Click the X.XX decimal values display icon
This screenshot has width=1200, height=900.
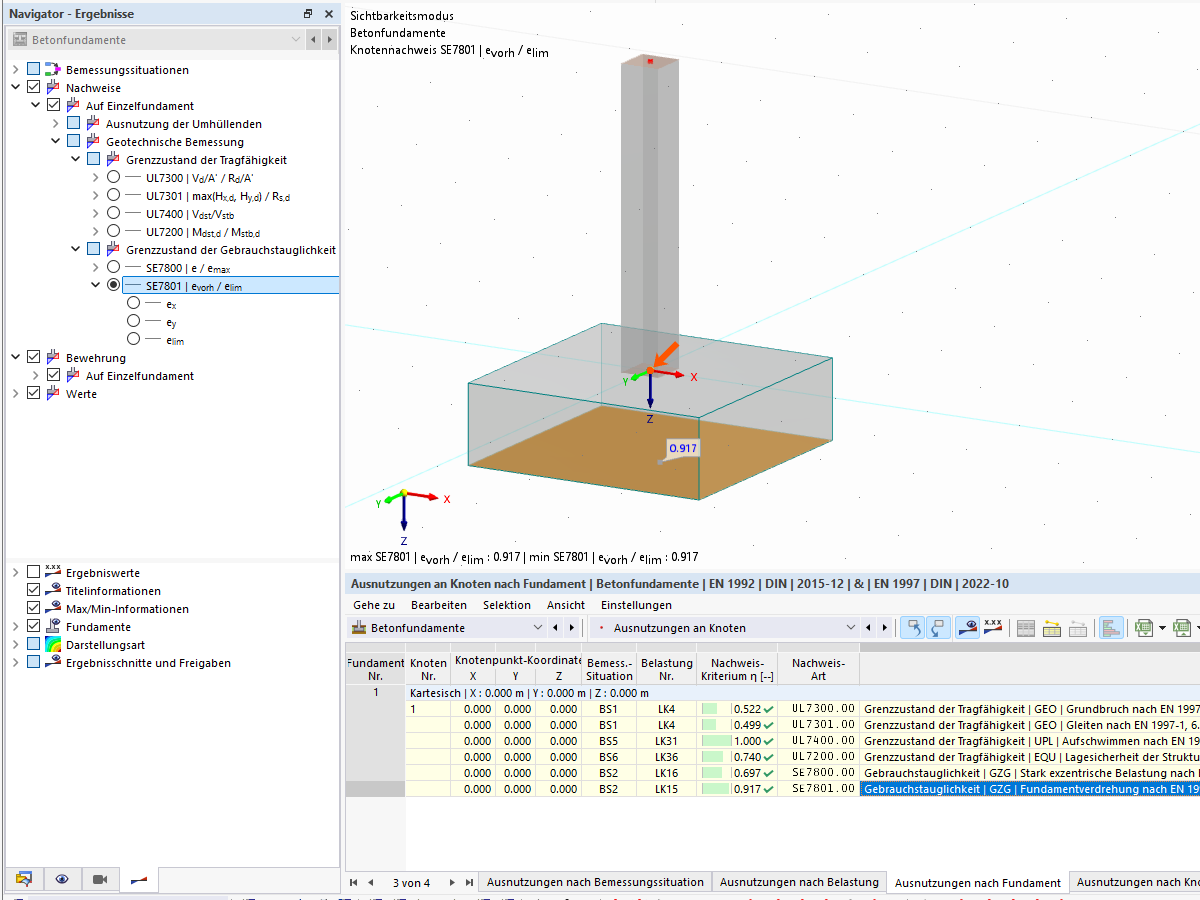coord(992,627)
